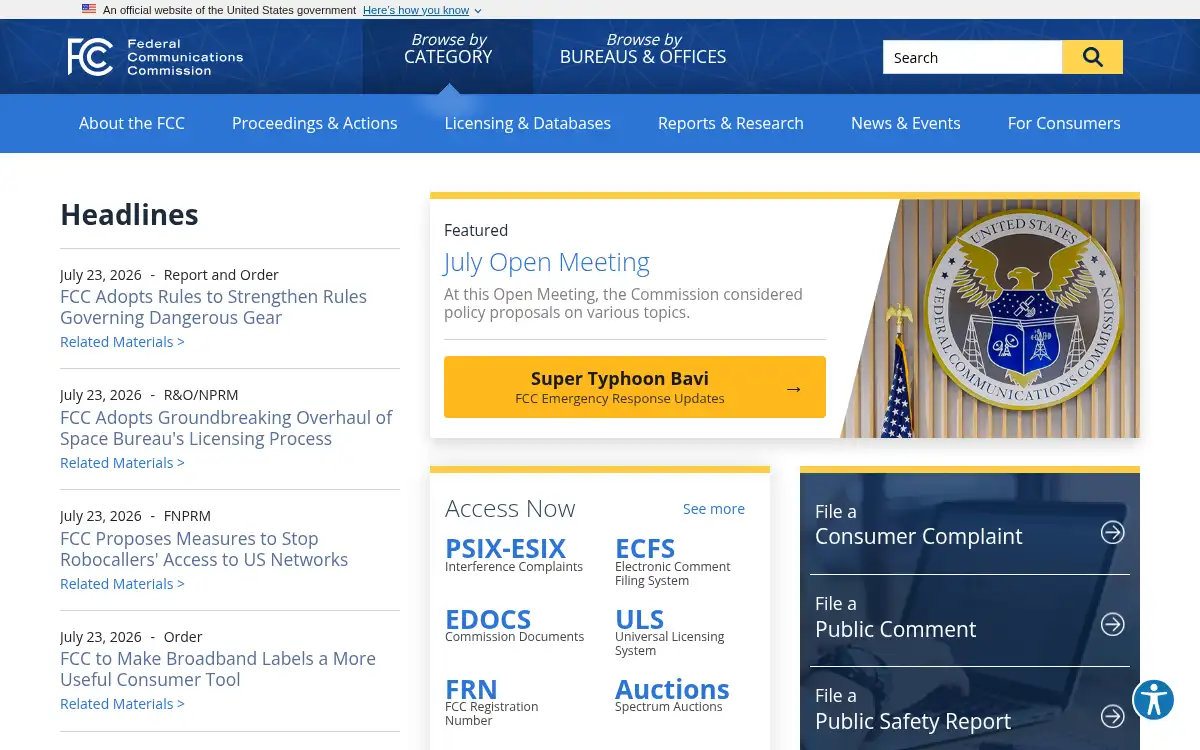Related Materials under Broadband Labels headline

(122, 704)
